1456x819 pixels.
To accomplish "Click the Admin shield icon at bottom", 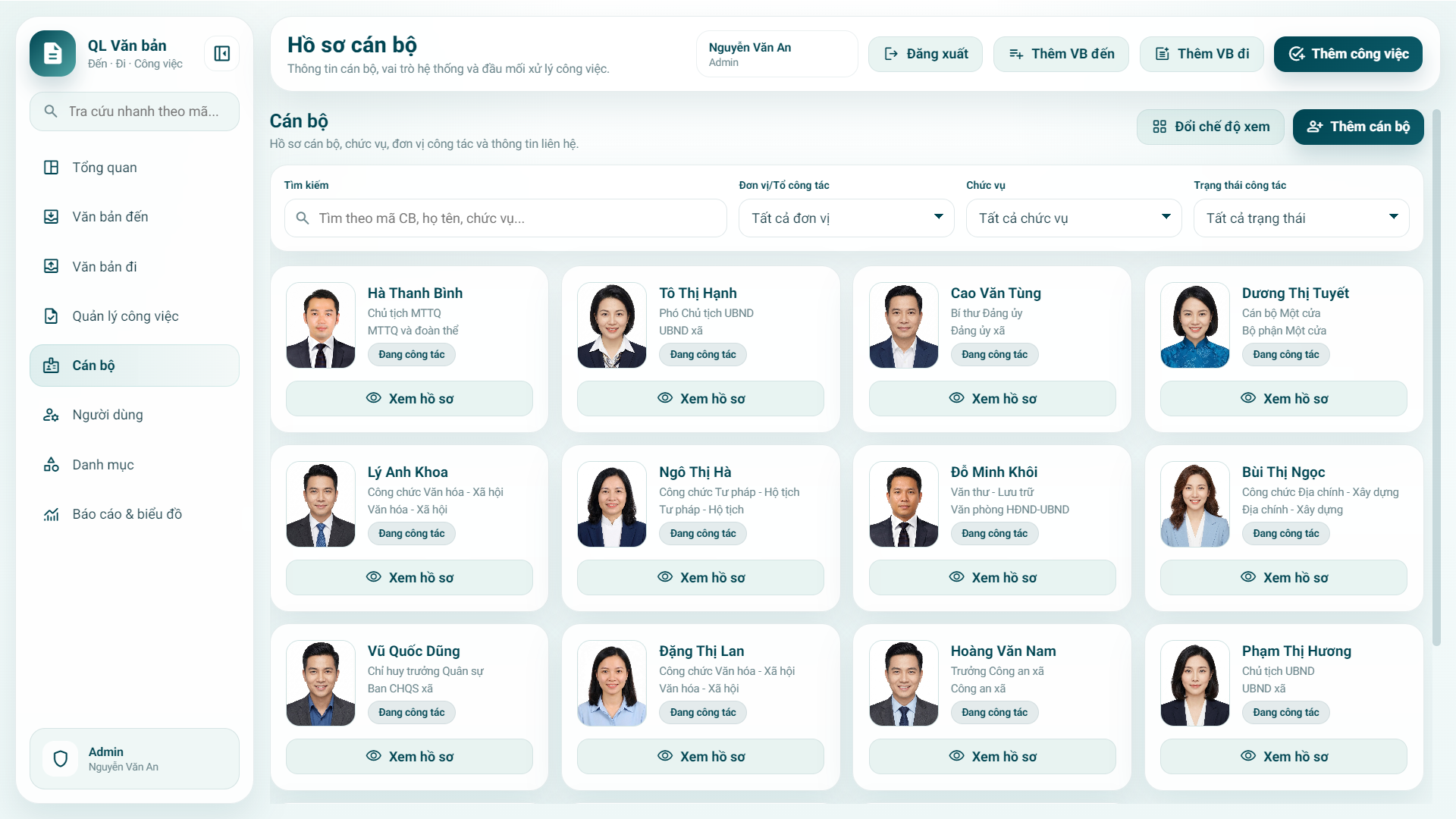I will 61,758.
